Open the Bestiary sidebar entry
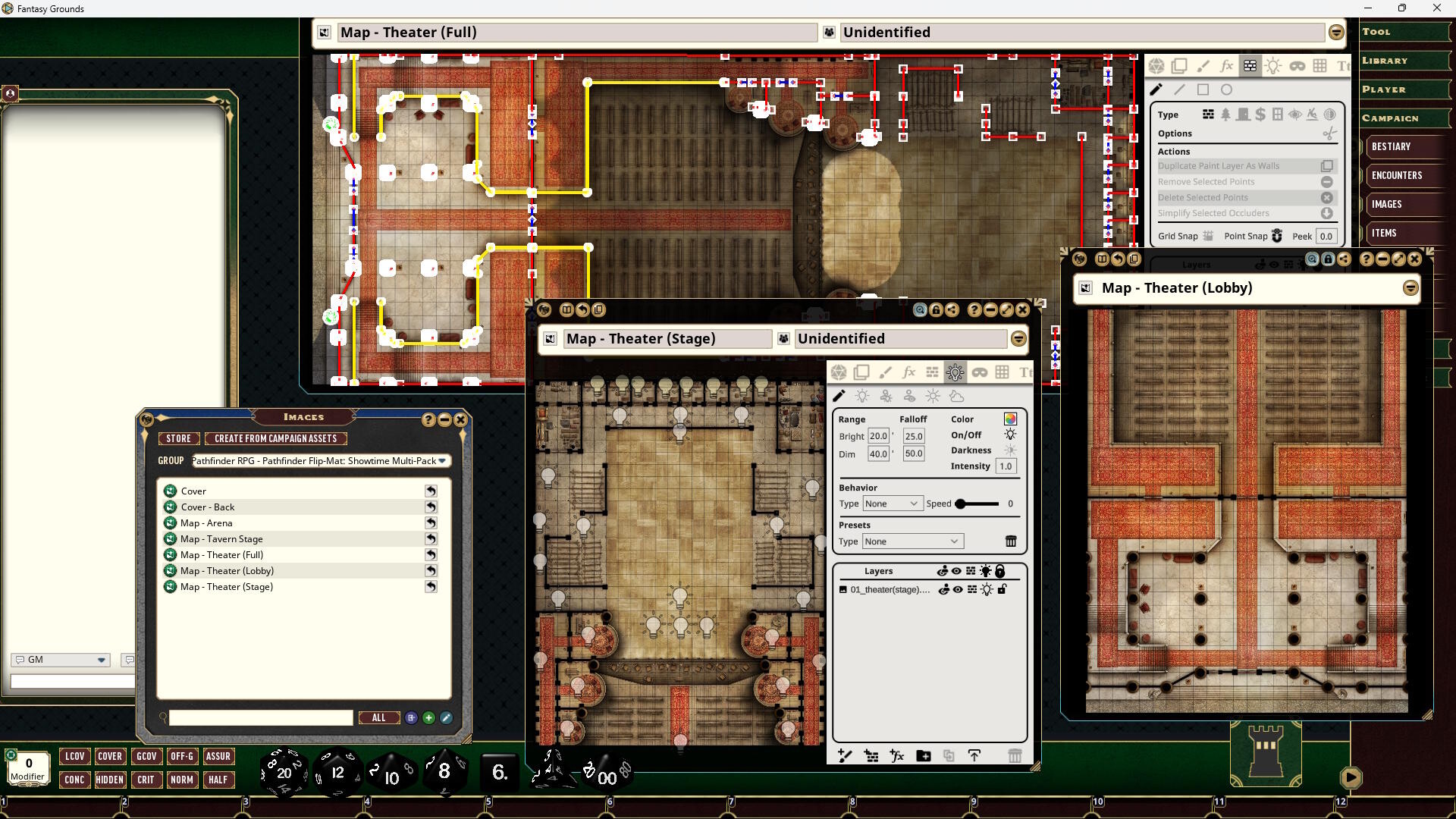The width and height of the screenshot is (1456, 819). pyautogui.click(x=1408, y=146)
